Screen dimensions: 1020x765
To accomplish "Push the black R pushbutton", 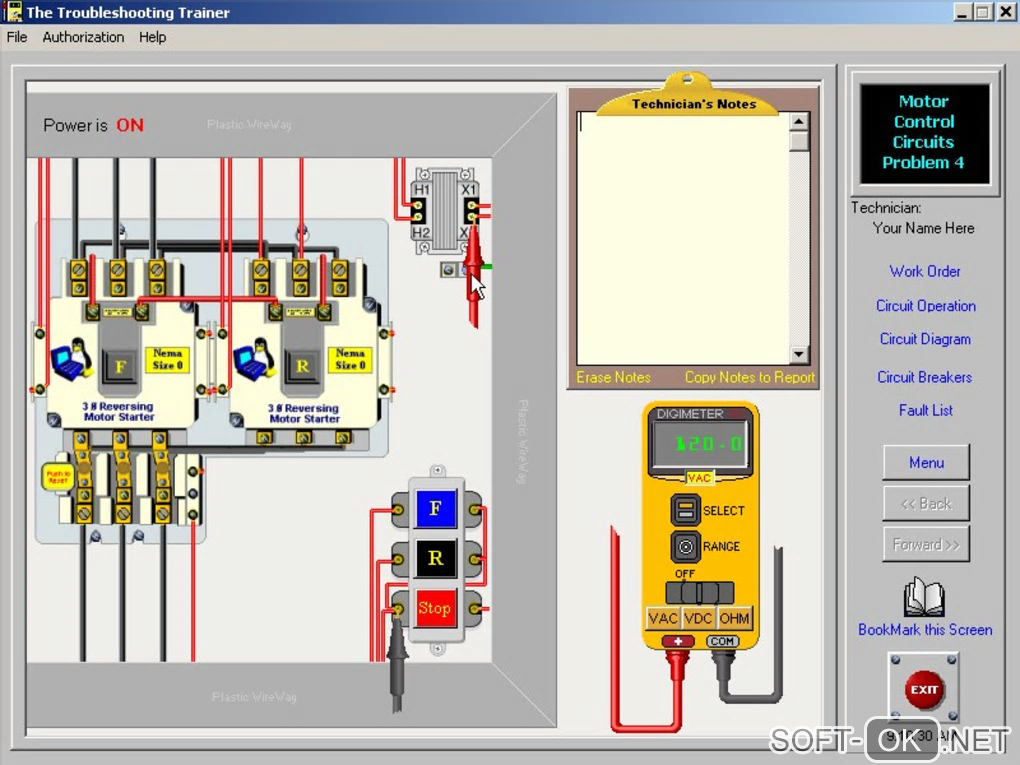I will pyautogui.click(x=436, y=558).
